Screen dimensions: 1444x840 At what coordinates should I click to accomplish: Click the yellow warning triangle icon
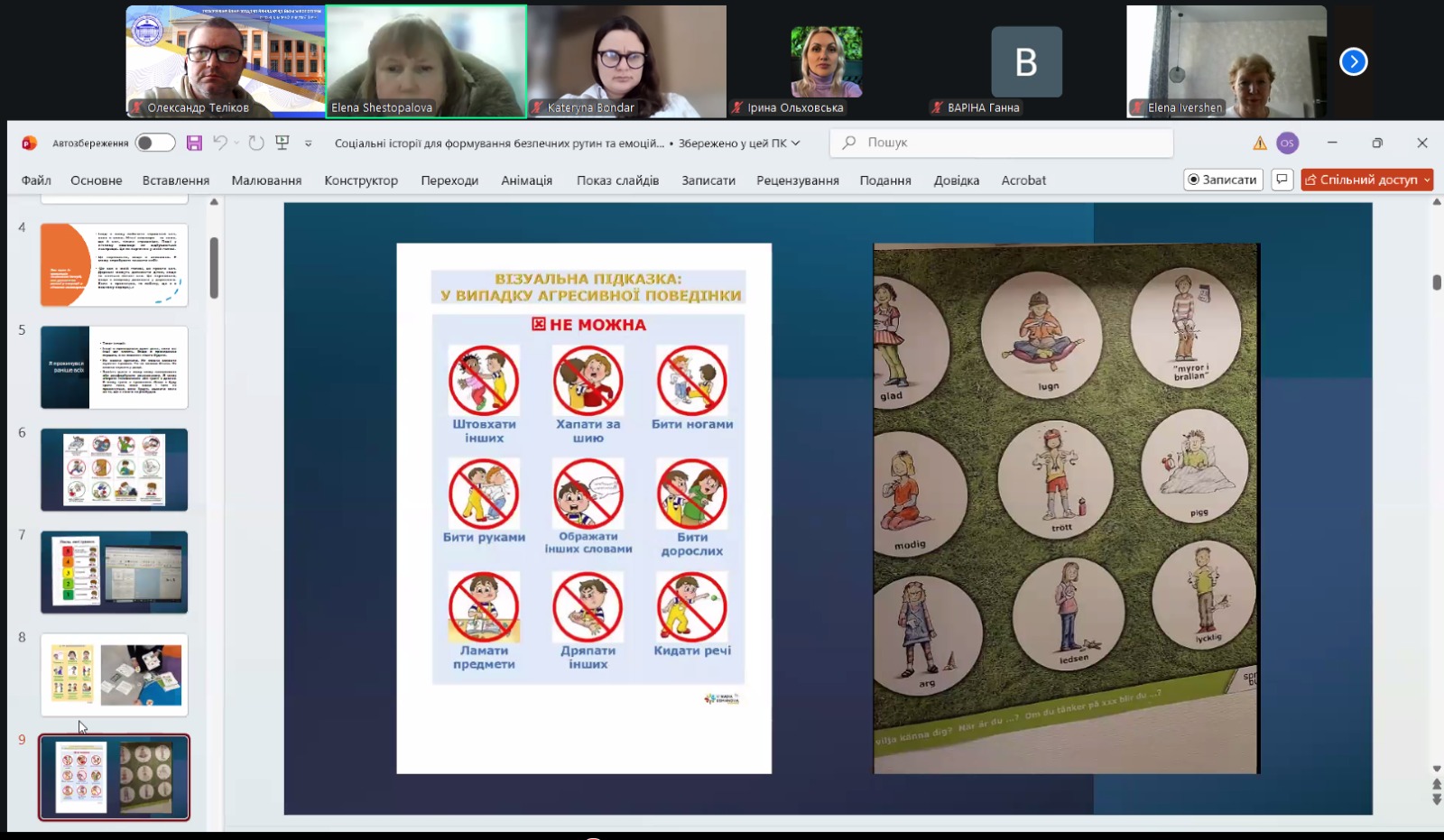[1260, 143]
